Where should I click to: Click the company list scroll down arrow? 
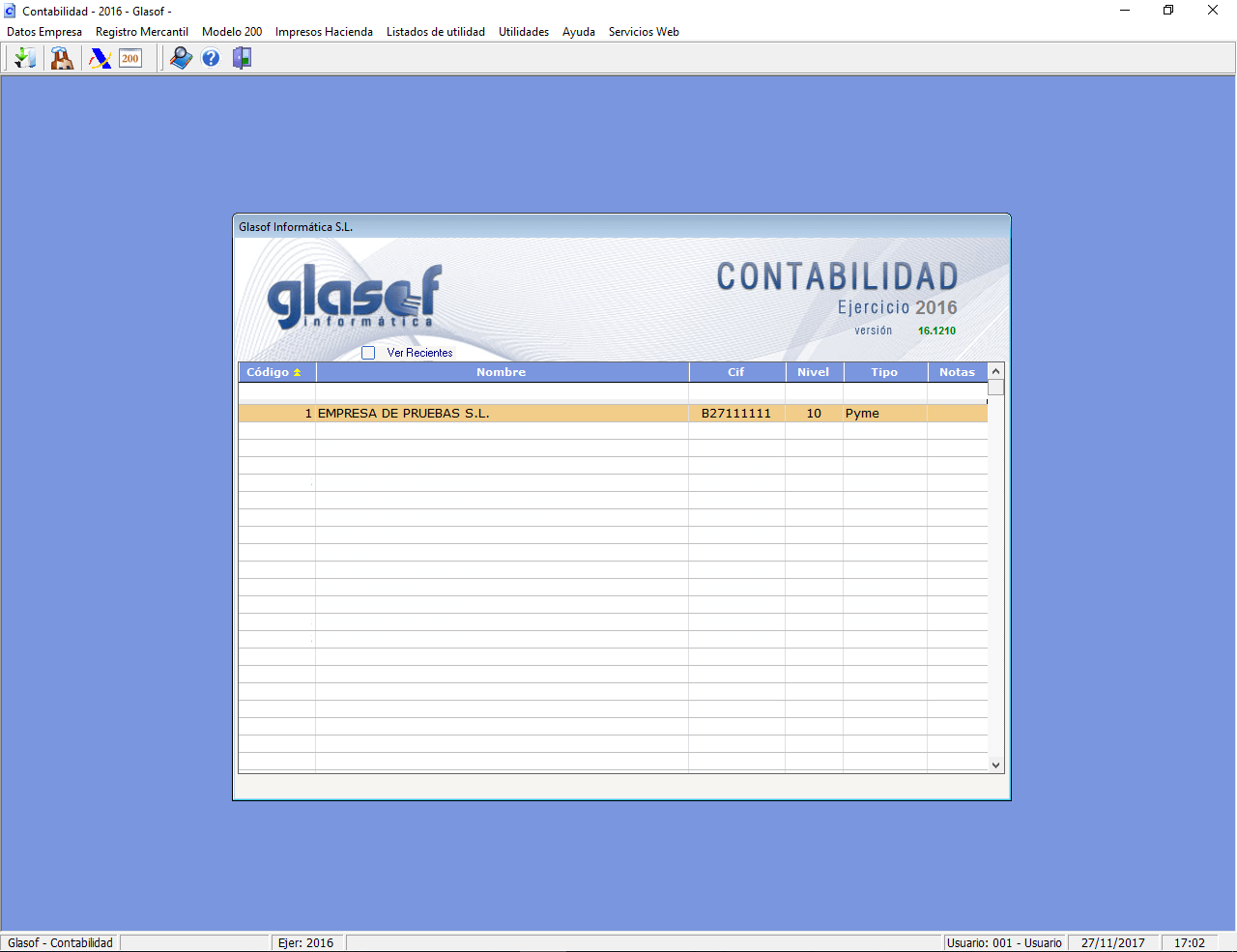pyautogui.click(x=995, y=764)
